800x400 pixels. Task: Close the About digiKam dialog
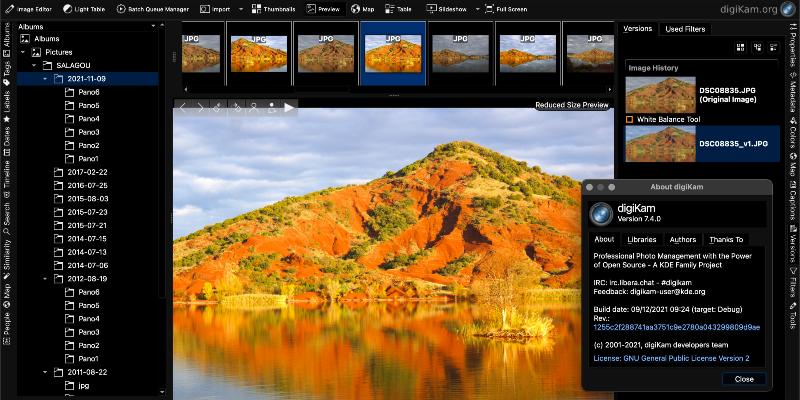743,379
